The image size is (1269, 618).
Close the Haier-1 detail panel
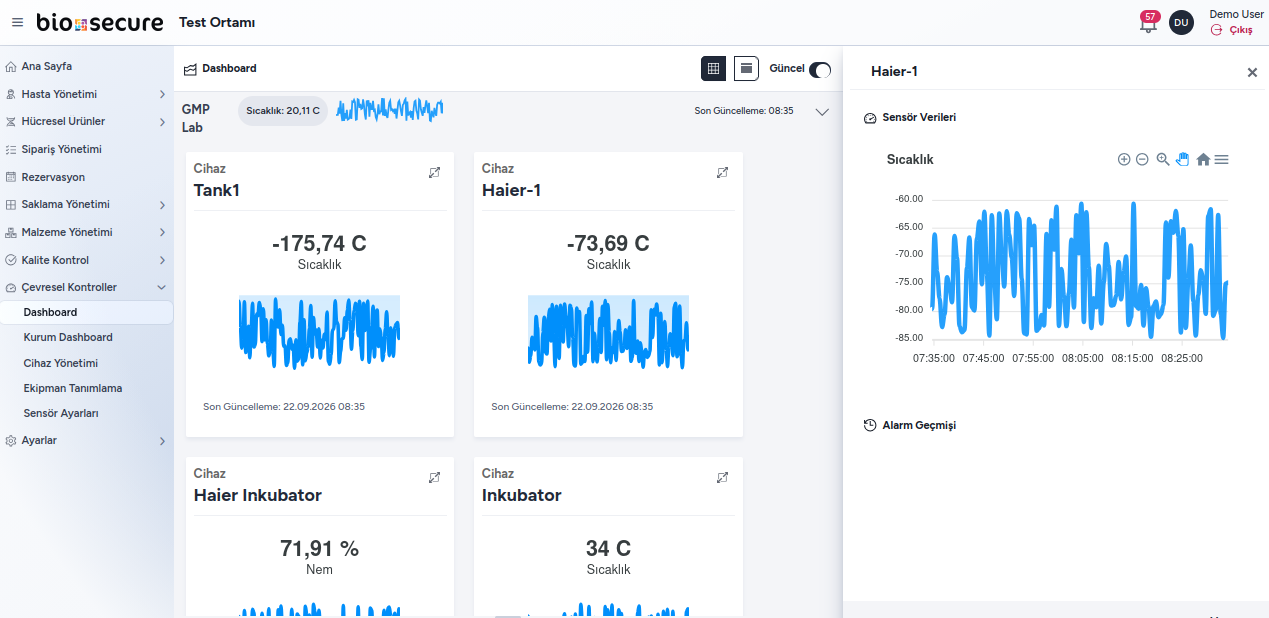tap(1252, 72)
